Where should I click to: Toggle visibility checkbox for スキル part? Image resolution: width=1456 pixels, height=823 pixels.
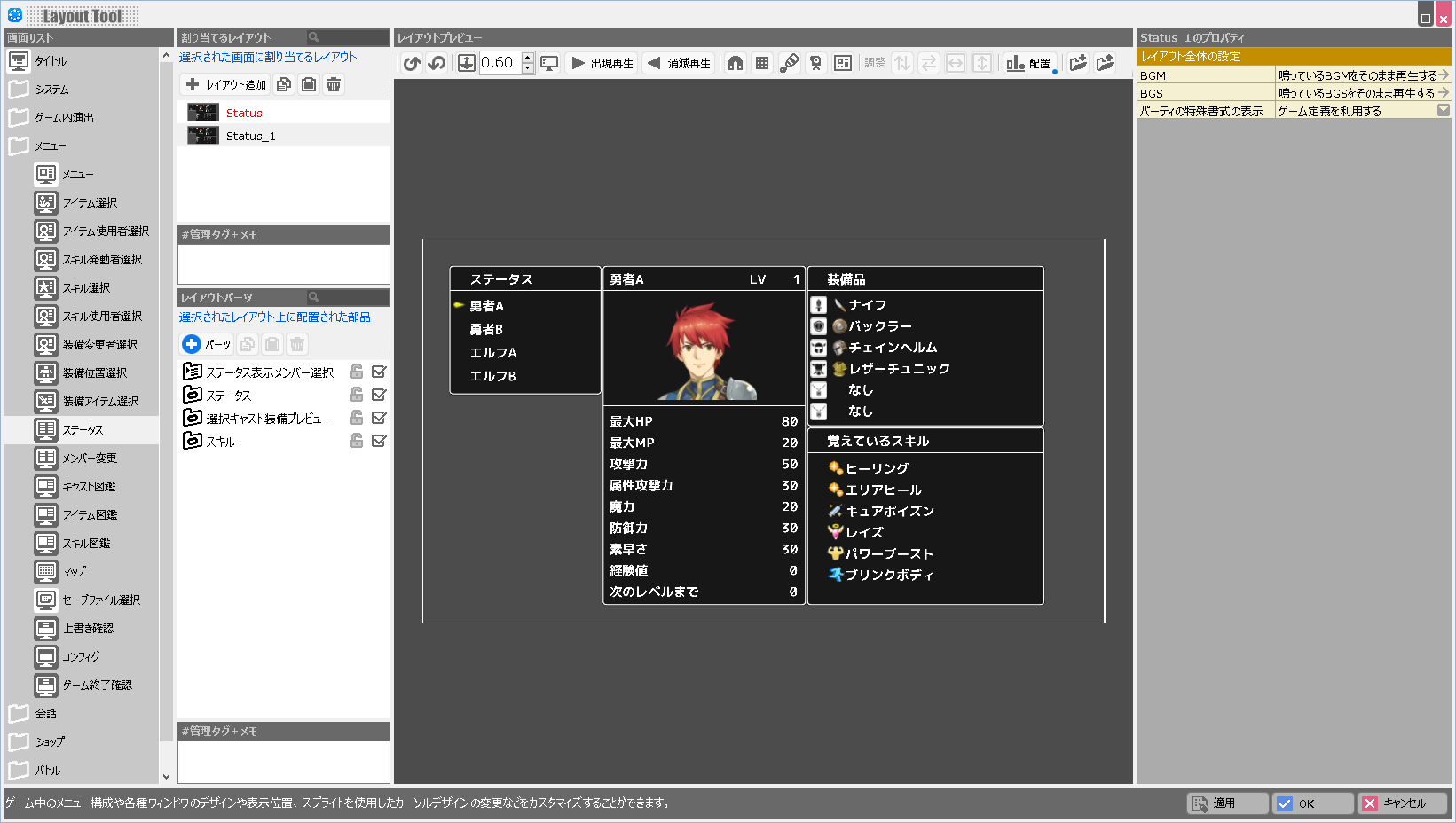tap(379, 441)
